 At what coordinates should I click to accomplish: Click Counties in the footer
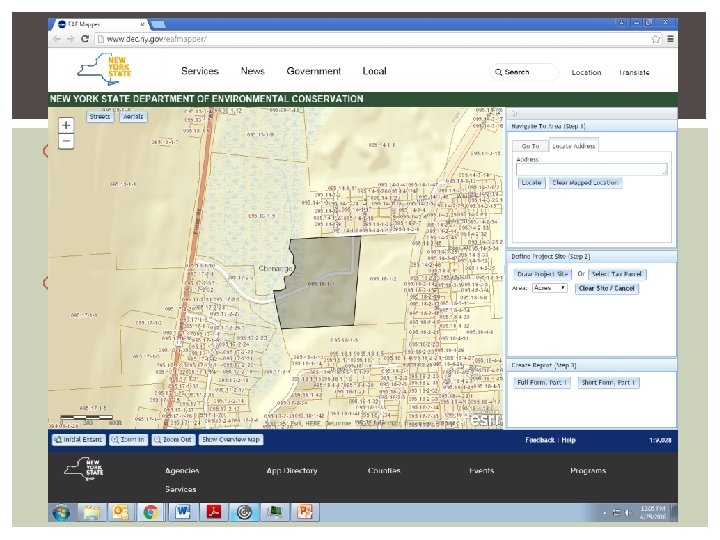384,471
